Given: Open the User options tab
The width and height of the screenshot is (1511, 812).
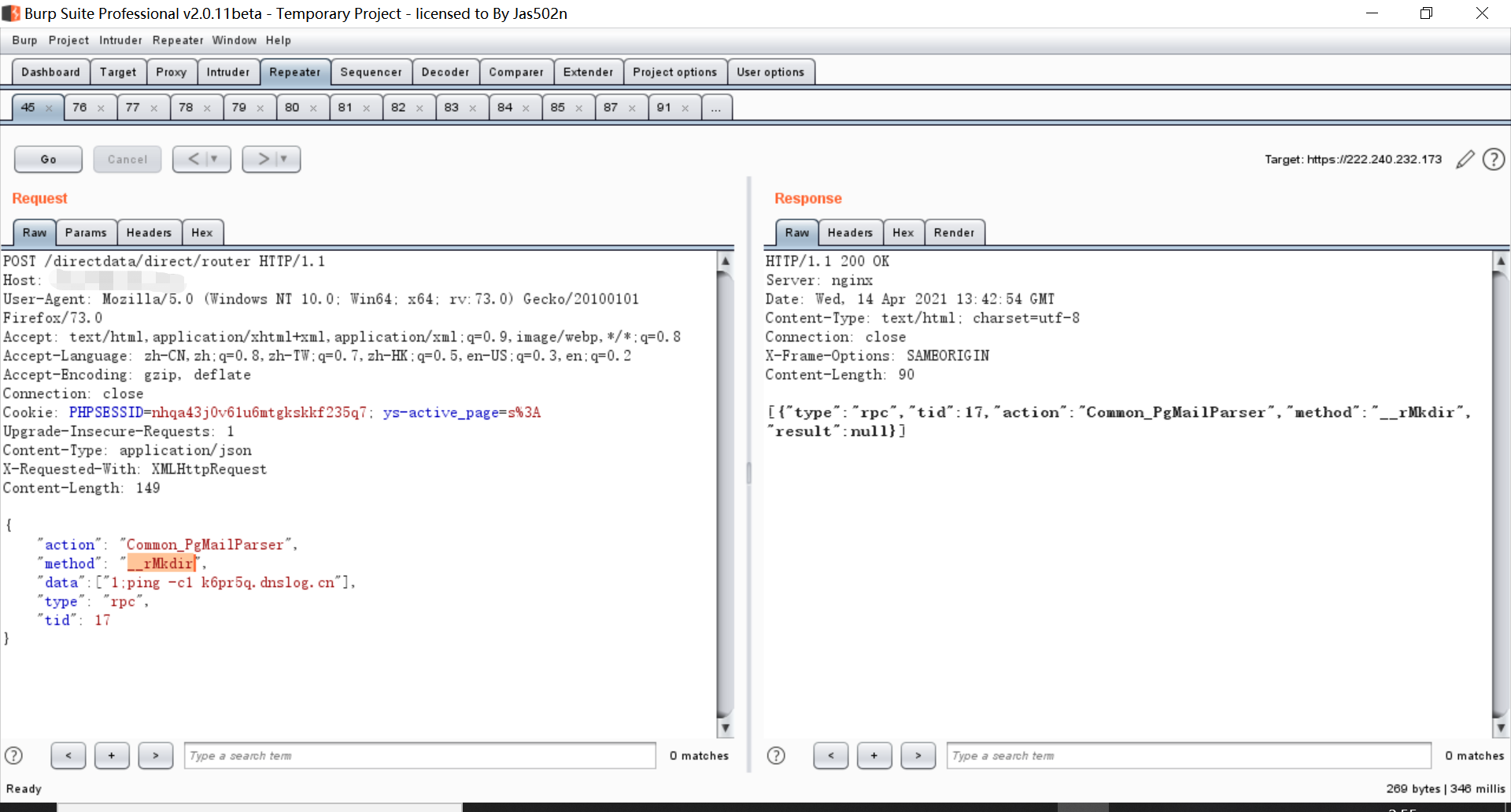Looking at the screenshot, I should pyautogui.click(x=770, y=72).
